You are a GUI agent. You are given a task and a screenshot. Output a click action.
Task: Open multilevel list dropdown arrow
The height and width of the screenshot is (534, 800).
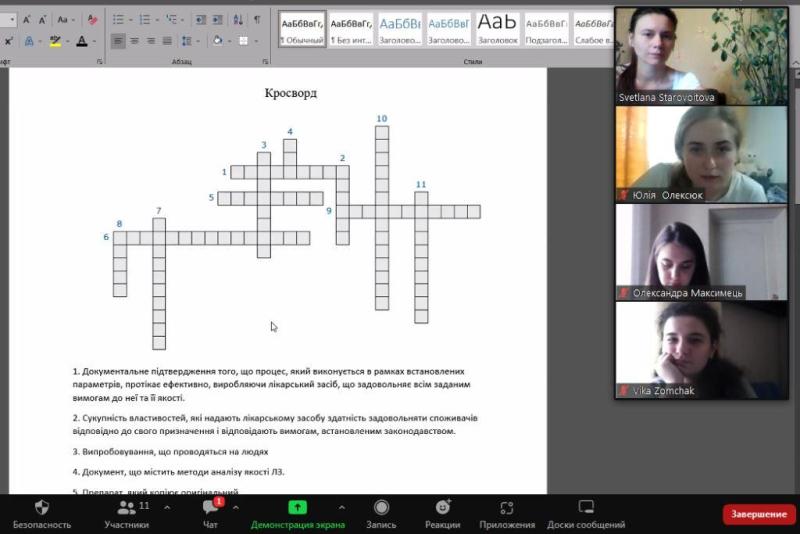[183, 20]
